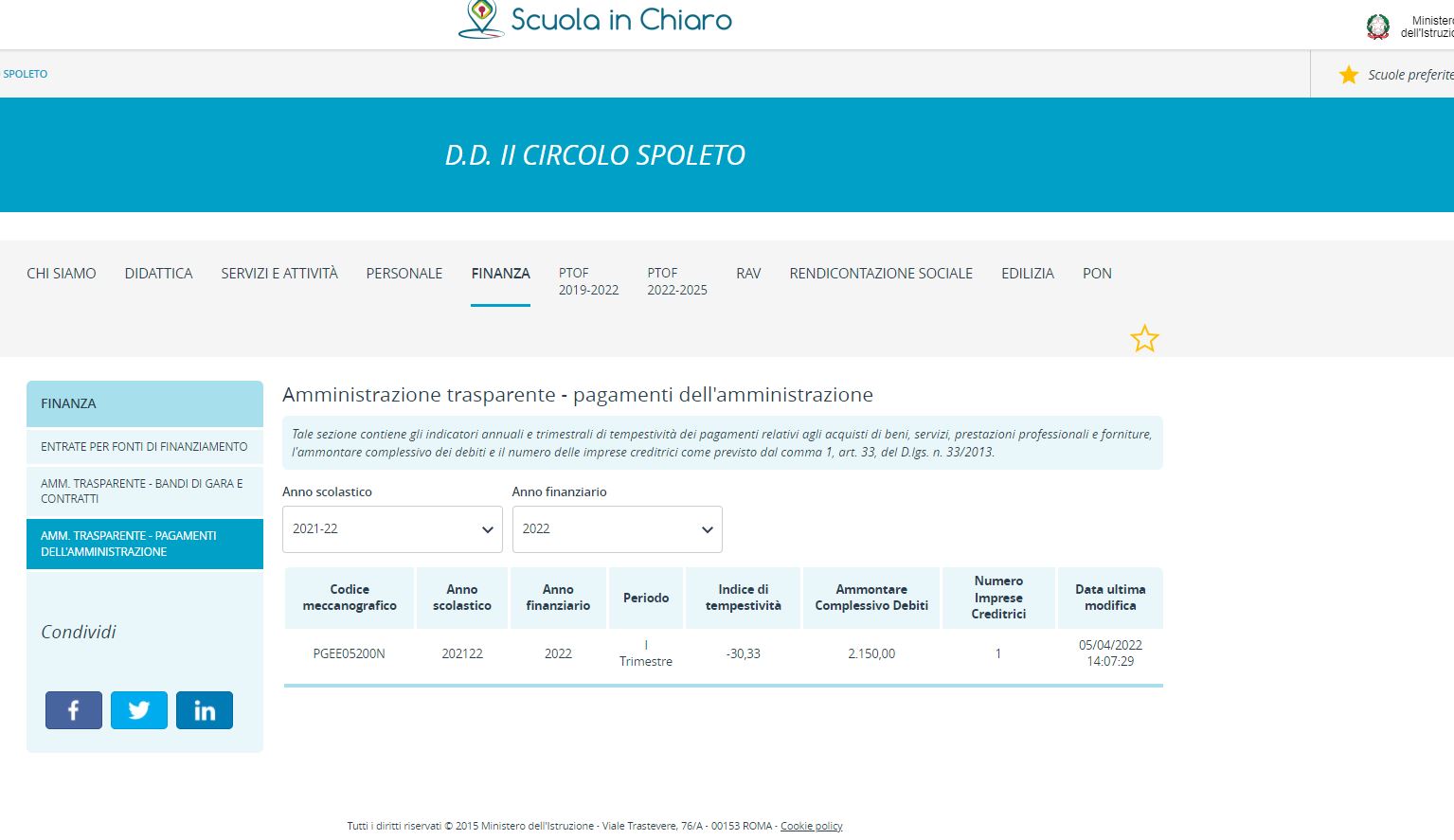Click the Scuola in Chiaro logo
1454x840 pixels.
click(x=595, y=20)
